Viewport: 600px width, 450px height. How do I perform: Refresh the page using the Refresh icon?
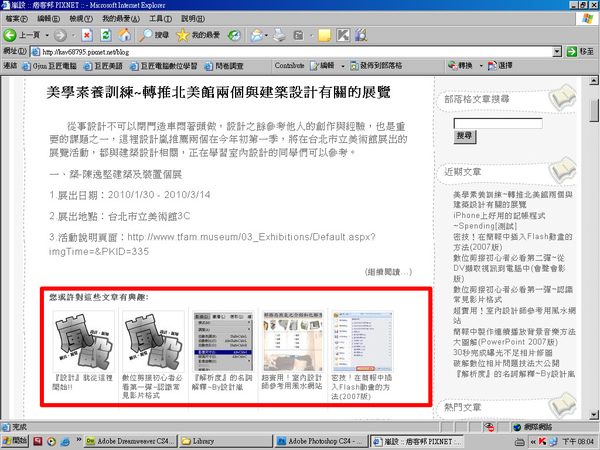[106, 35]
